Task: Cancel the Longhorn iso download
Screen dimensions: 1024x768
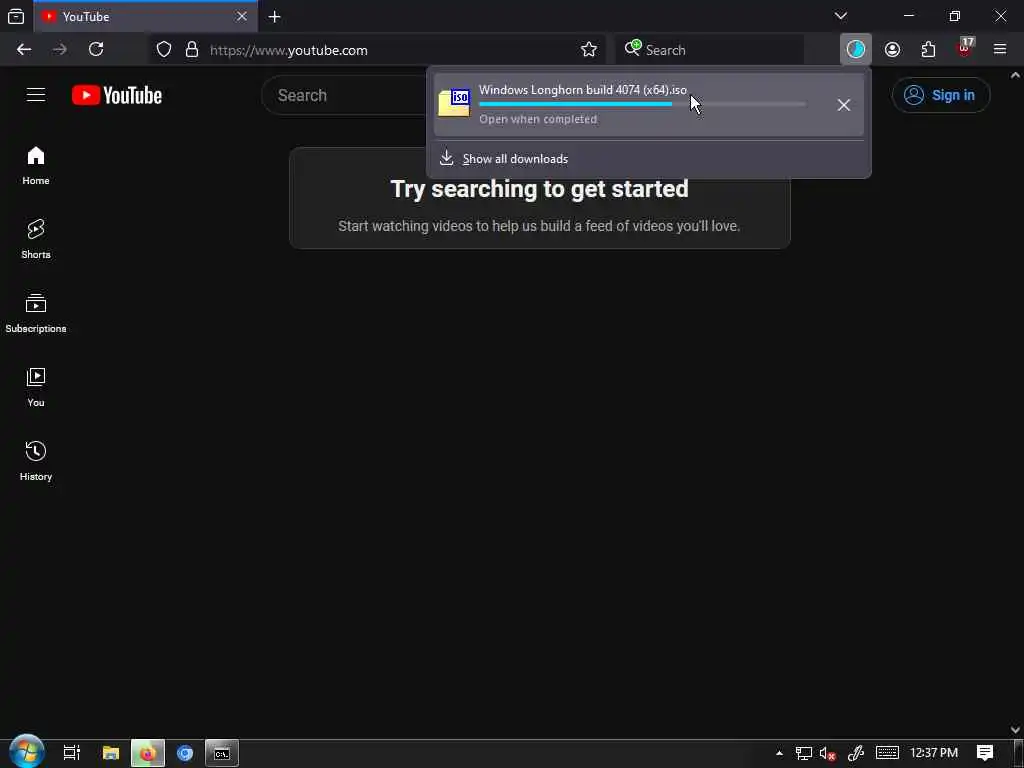Action: (844, 105)
